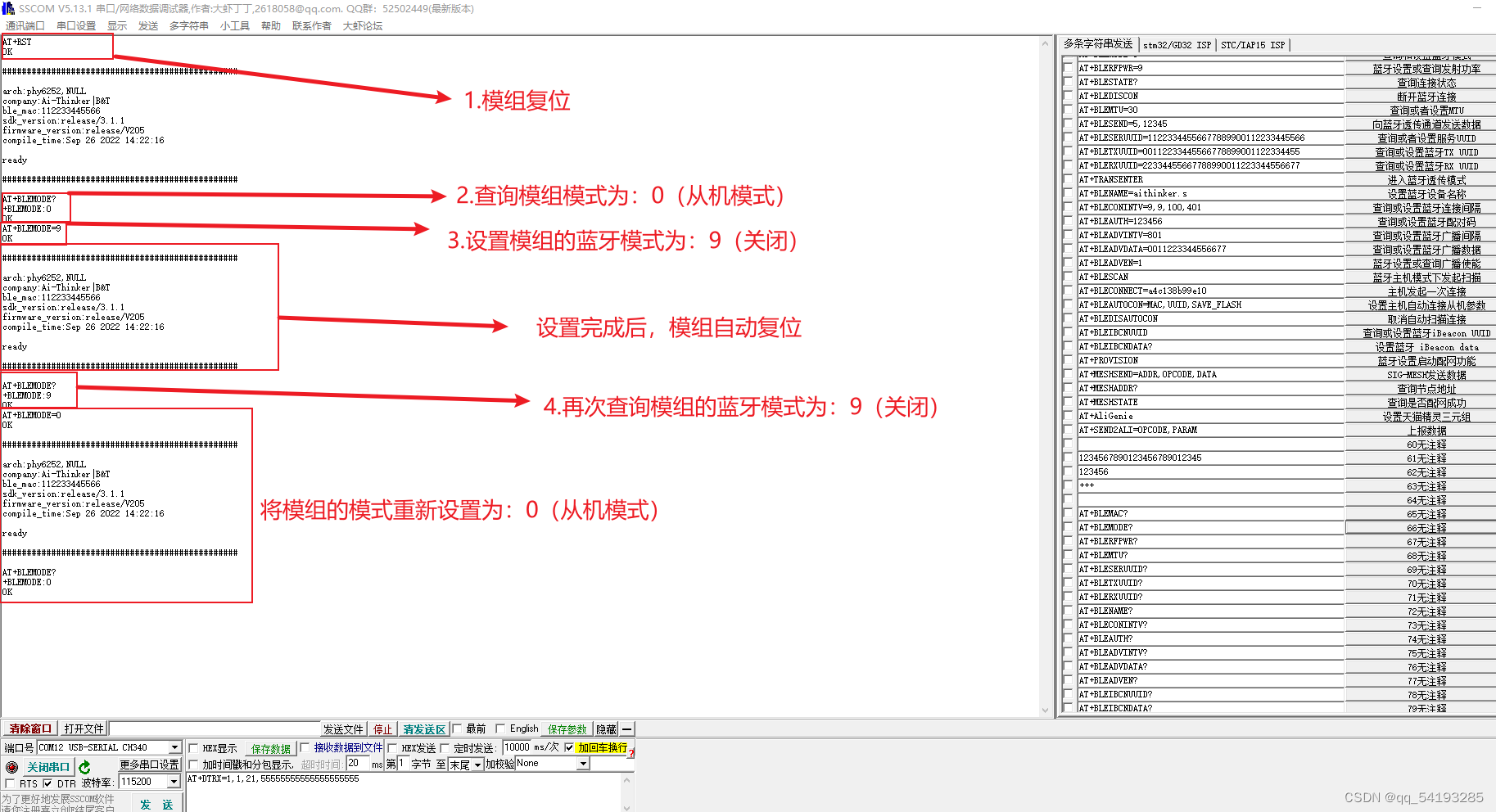The image size is (1496, 812).
Task: Click the 发送 send button
Action: click(x=156, y=805)
